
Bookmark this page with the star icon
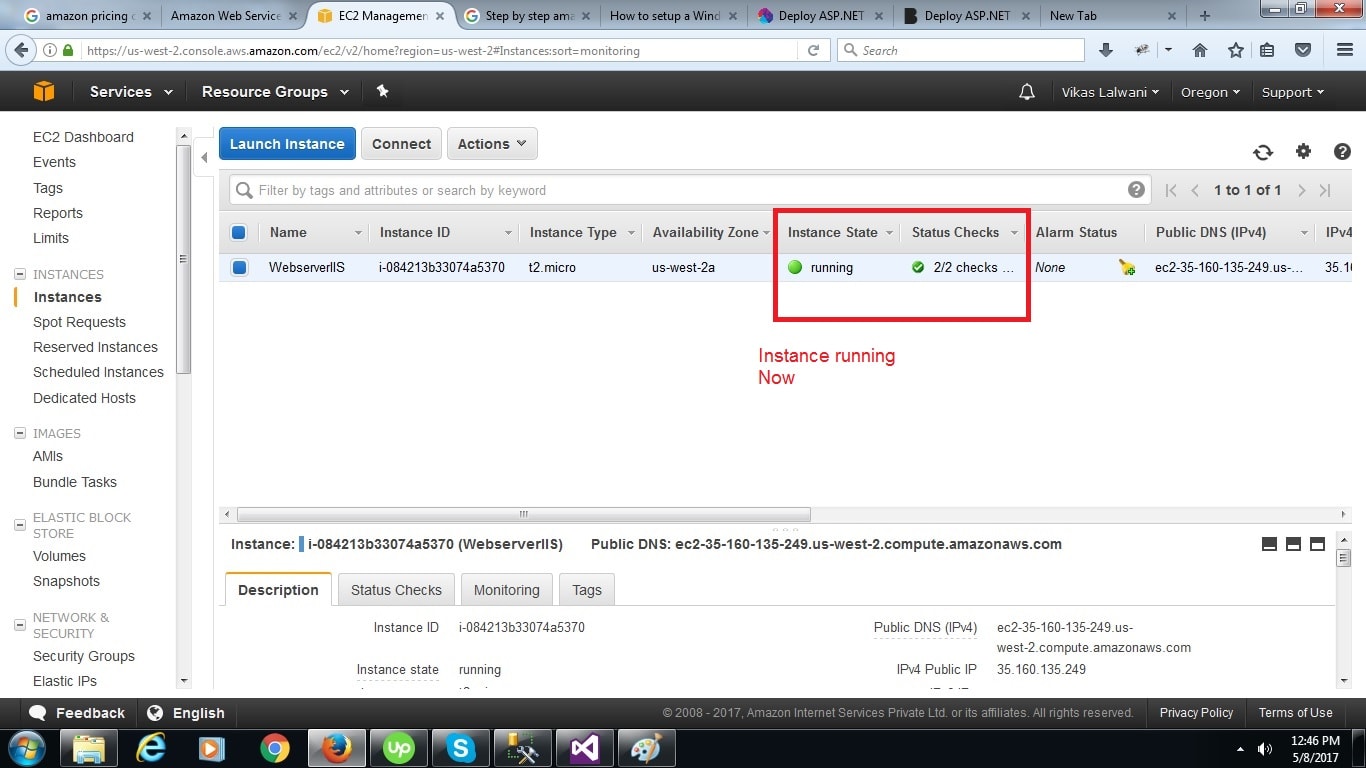tap(1235, 50)
